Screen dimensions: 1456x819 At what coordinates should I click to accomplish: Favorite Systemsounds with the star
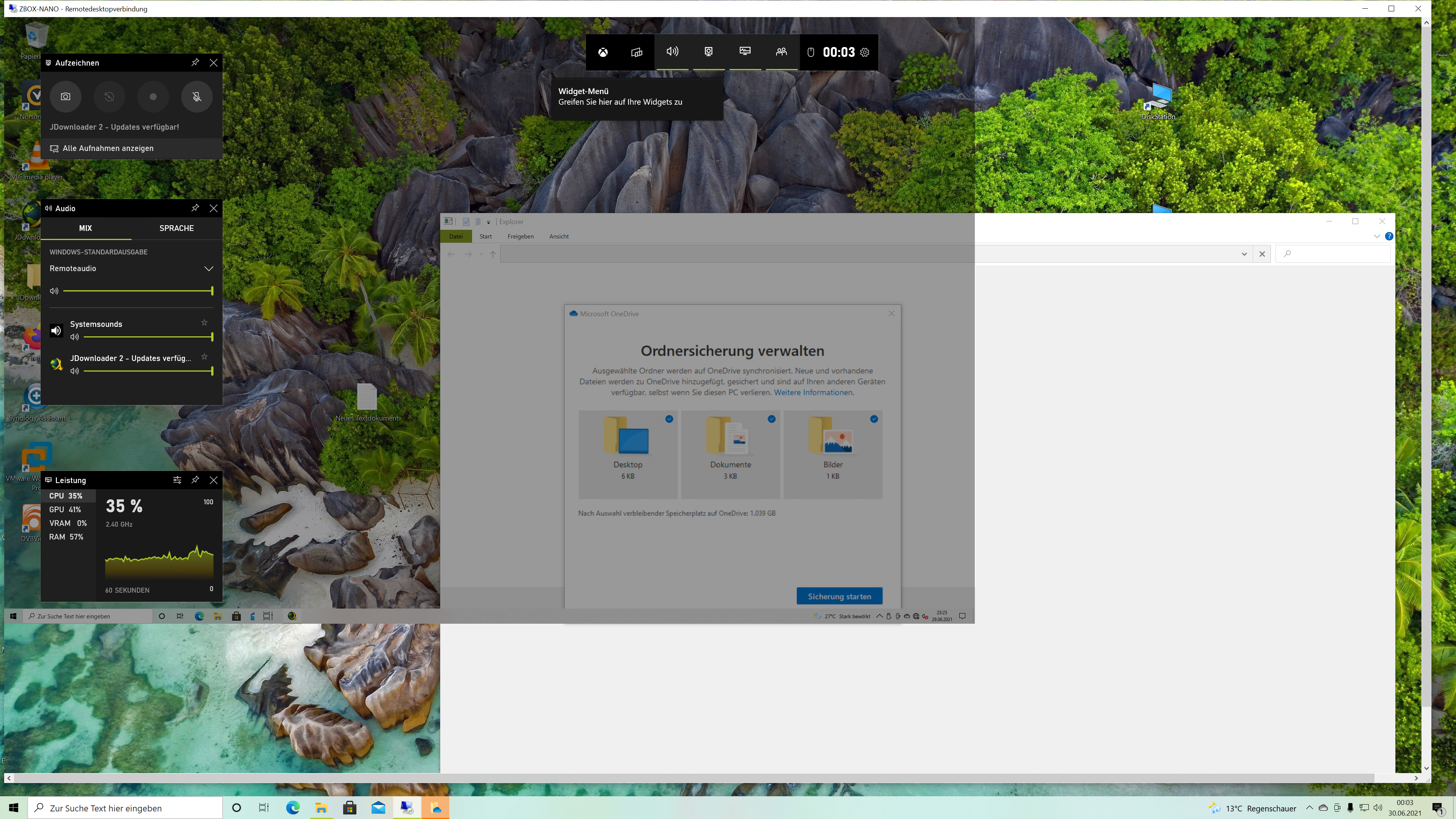205,323
